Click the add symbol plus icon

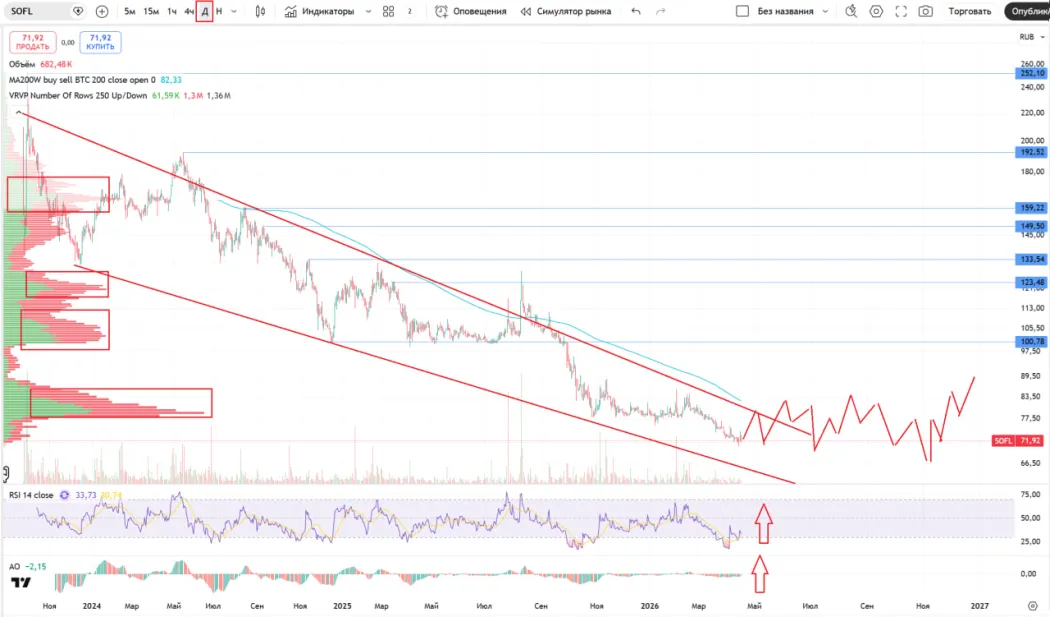pyautogui.click(x=102, y=12)
